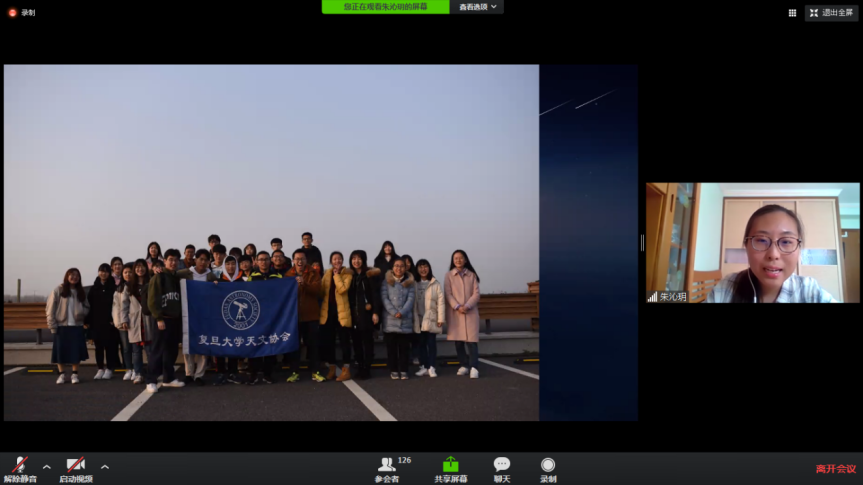Click the signal strength bars on speaker video
Viewport: 863px width, 485px height.
(x=653, y=297)
